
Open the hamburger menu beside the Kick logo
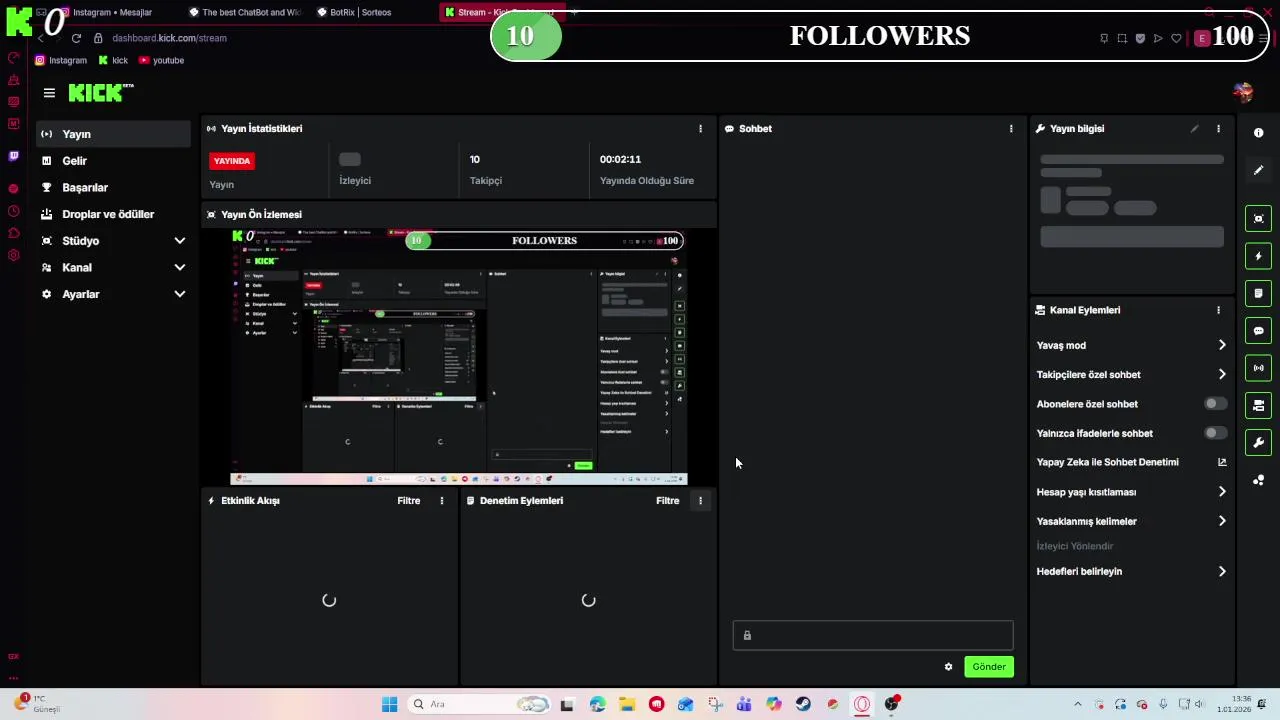49,93
